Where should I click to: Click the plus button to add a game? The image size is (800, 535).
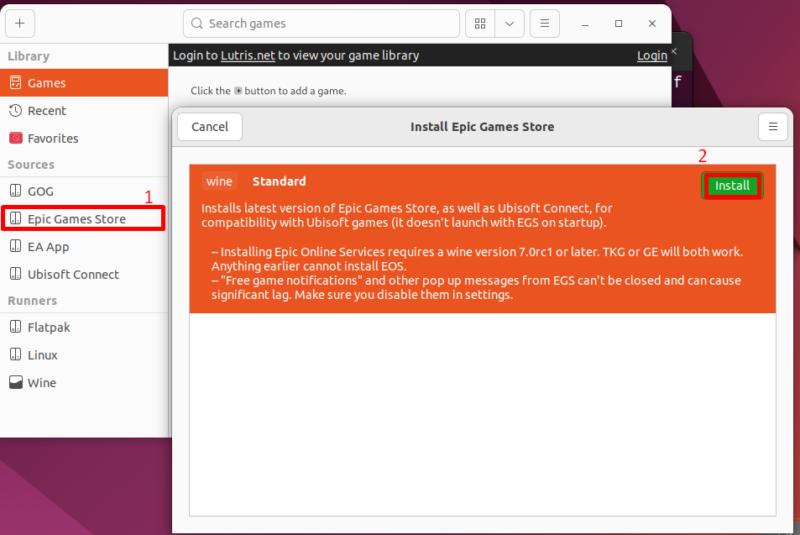pos(20,23)
